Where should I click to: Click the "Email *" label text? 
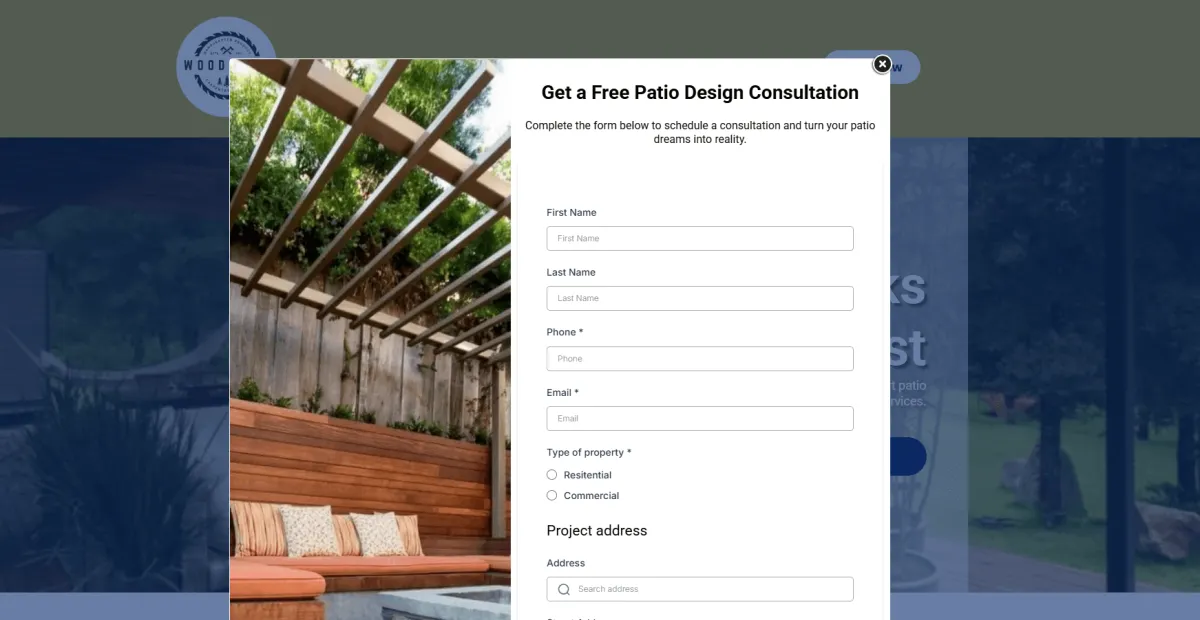pyautogui.click(x=563, y=393)
